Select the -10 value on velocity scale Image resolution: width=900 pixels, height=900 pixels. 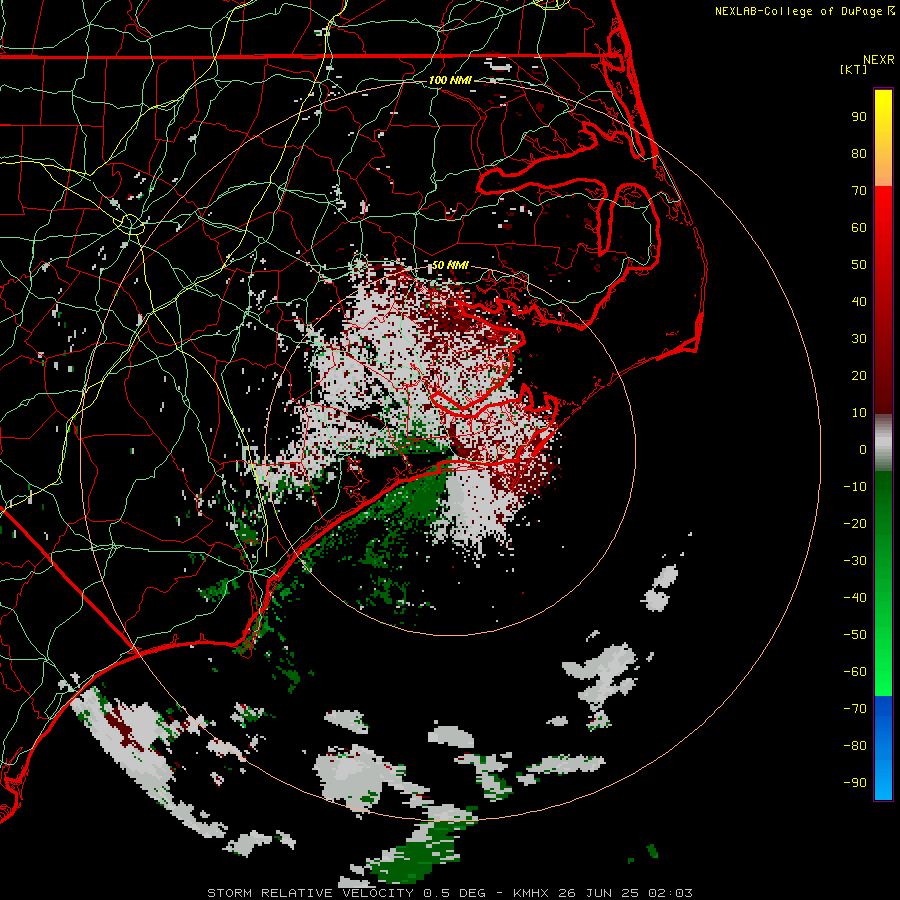tap(855, 487)
